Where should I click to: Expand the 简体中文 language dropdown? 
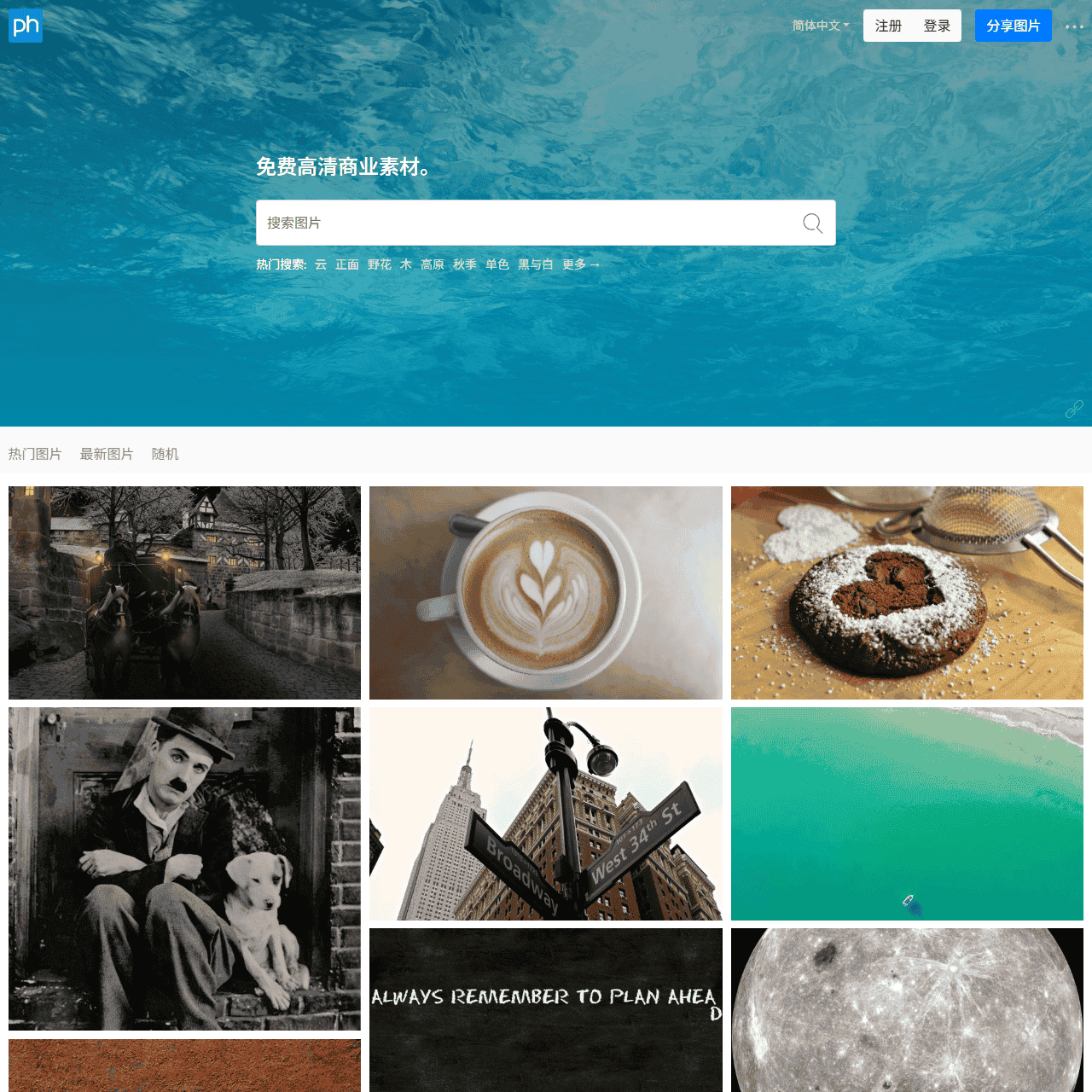pos(821,26)
